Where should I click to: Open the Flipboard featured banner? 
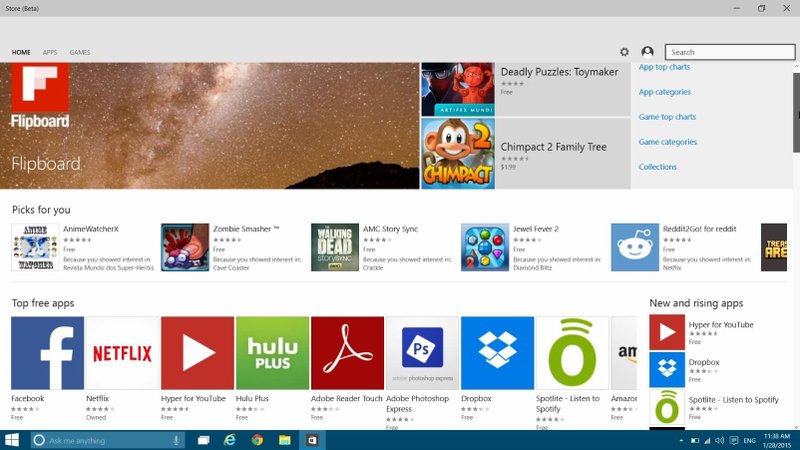tap(210, 126)
